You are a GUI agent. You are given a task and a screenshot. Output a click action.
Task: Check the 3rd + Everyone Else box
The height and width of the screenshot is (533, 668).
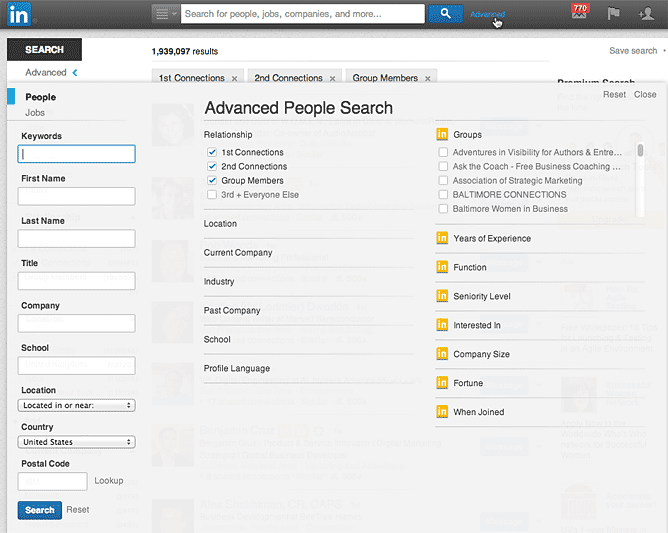point(212,195)
